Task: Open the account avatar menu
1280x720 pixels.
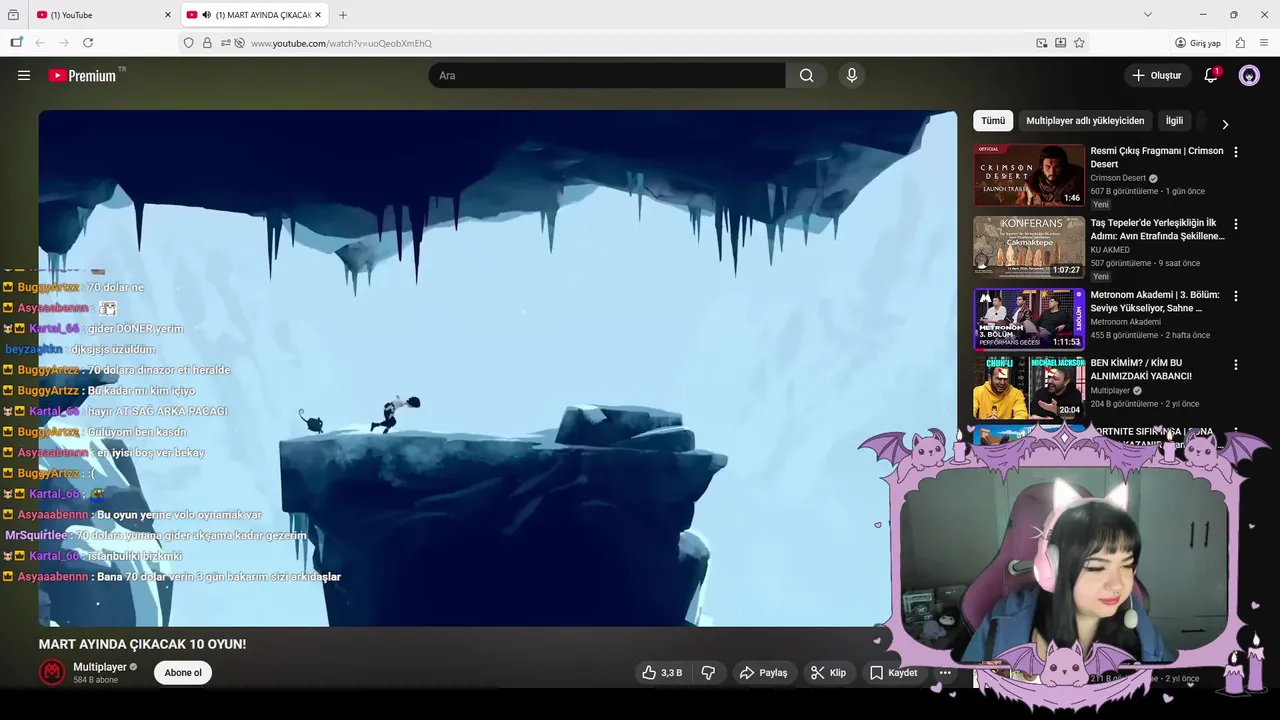Action: pyautogui.click(x=1249, y=75)
